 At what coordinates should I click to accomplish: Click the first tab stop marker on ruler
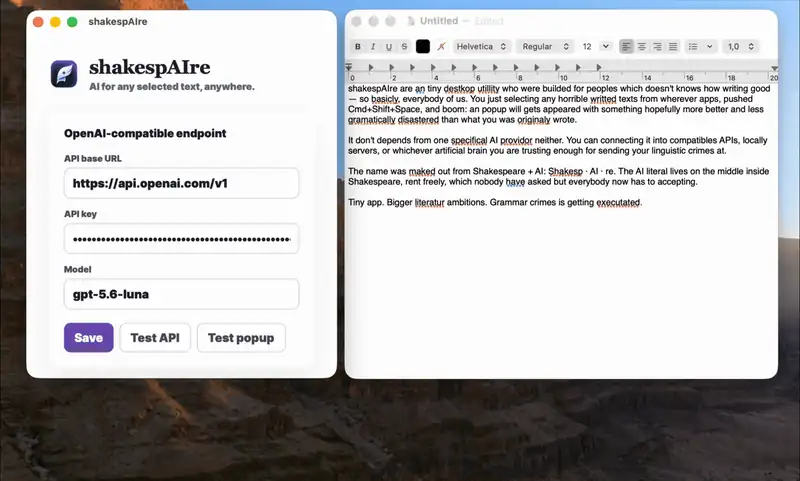(x=371, y=67)
